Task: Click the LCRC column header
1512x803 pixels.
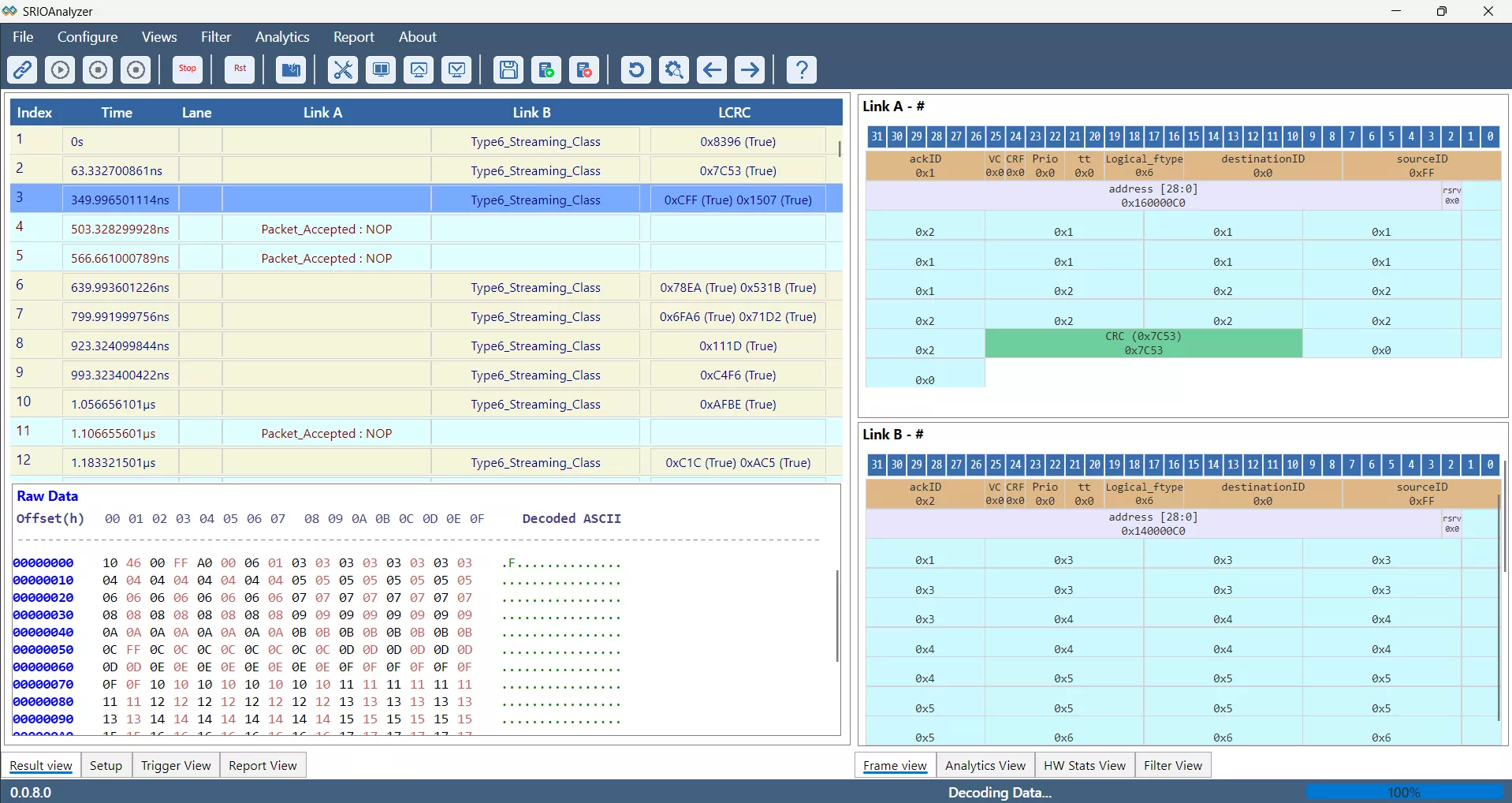Action: (734, 113)
